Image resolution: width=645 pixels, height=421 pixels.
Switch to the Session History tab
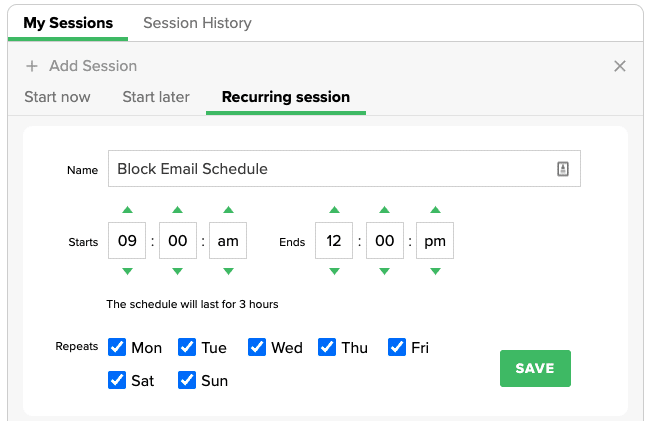click(197, 22)
